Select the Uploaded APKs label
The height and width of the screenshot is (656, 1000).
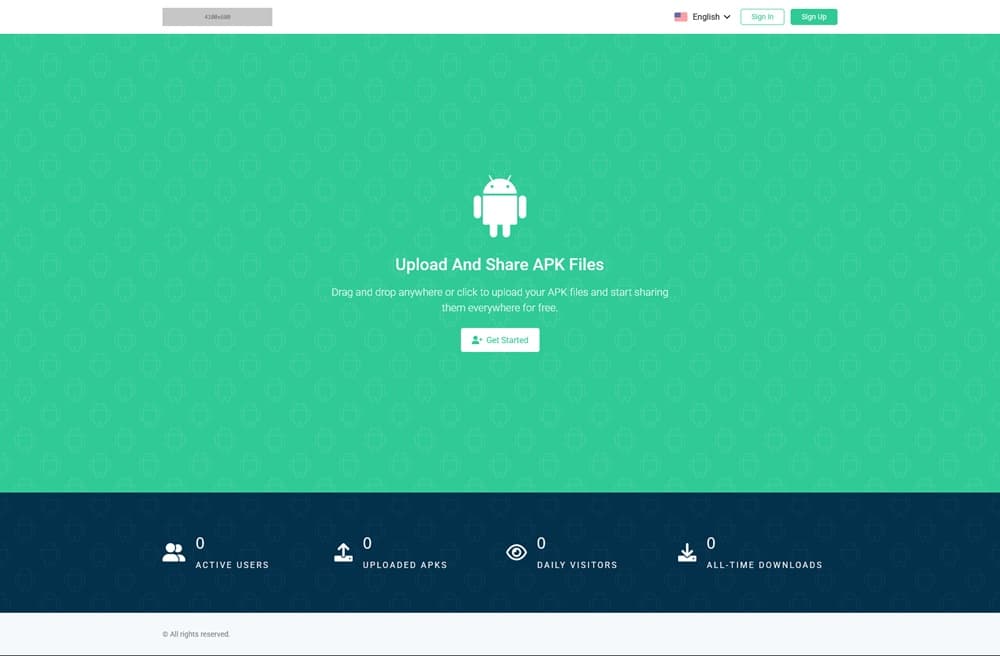point(405,565)
